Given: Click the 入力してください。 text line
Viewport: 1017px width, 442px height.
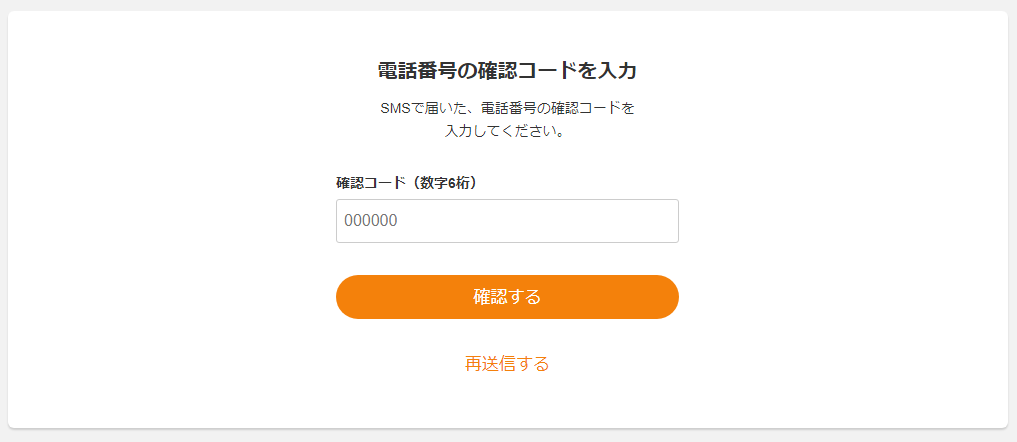Looking at the screenshot, I should [x=507, y=130].
